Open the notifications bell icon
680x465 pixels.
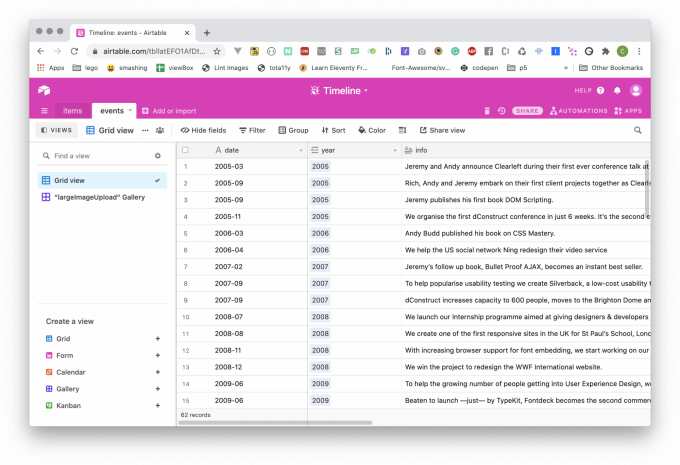pyautogui.click(x=617, y=90)
